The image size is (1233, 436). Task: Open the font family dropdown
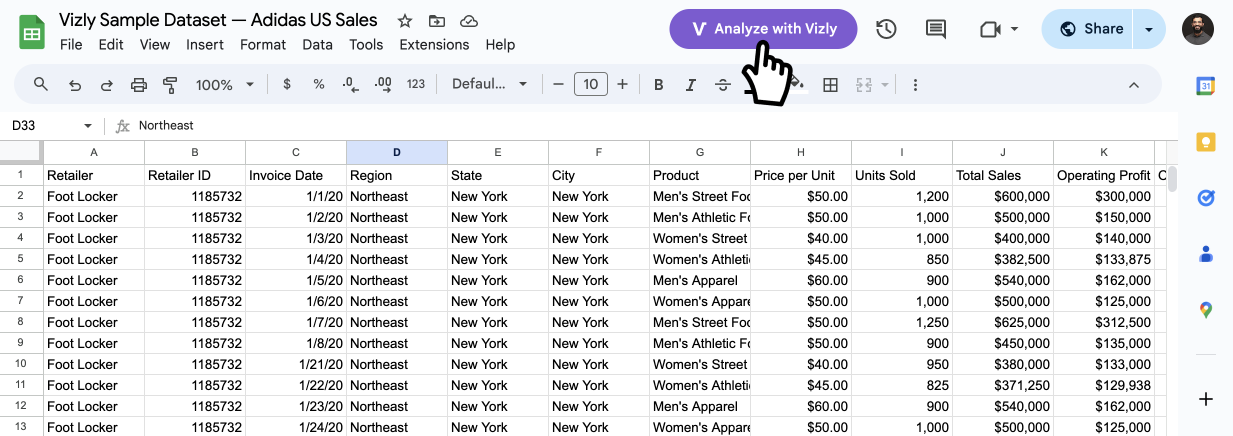490,85
